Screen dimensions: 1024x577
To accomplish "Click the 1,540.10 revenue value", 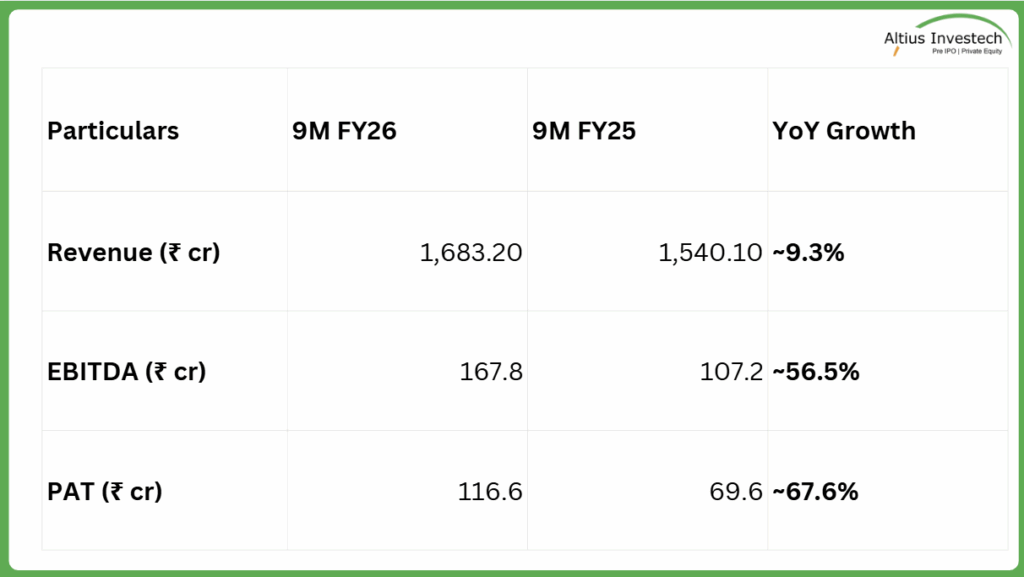I will click(711, 253).
